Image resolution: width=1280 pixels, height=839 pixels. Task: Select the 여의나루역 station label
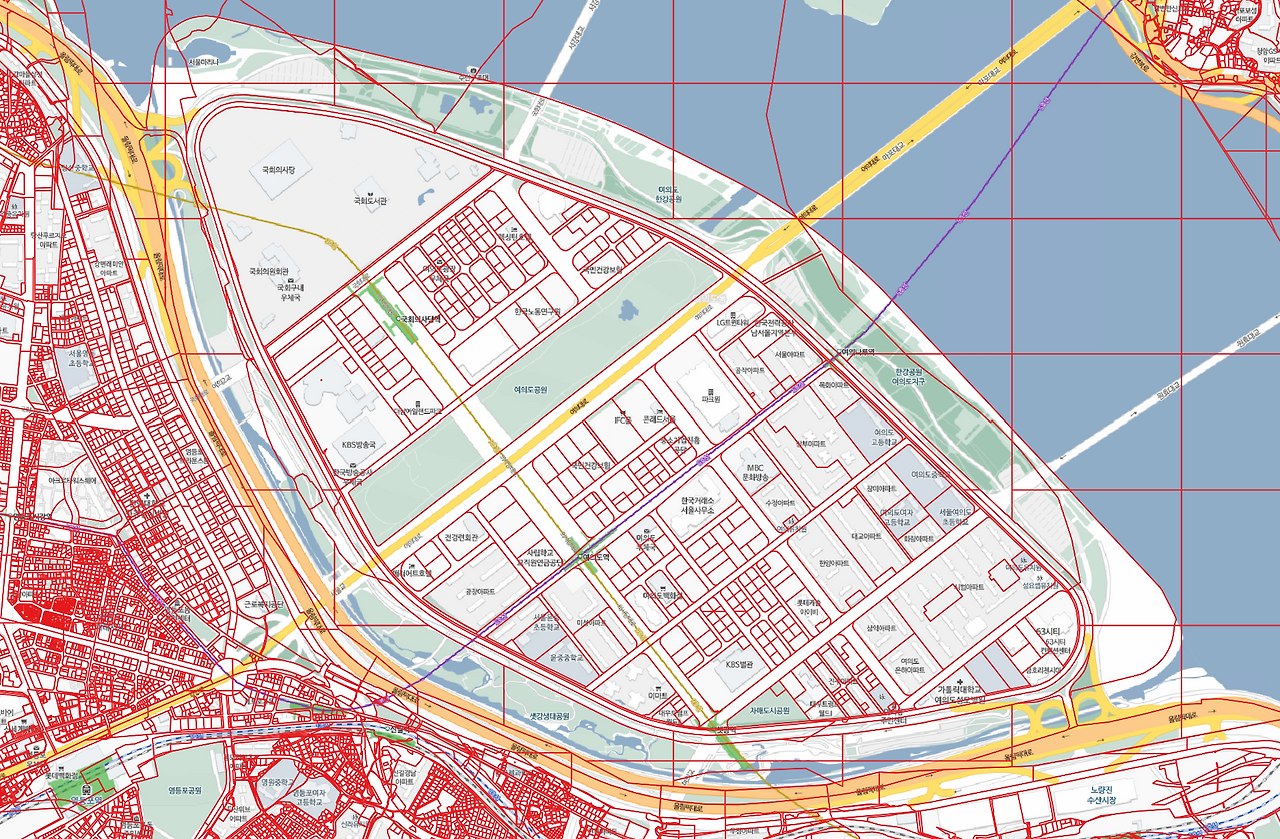tap(857, 353)
